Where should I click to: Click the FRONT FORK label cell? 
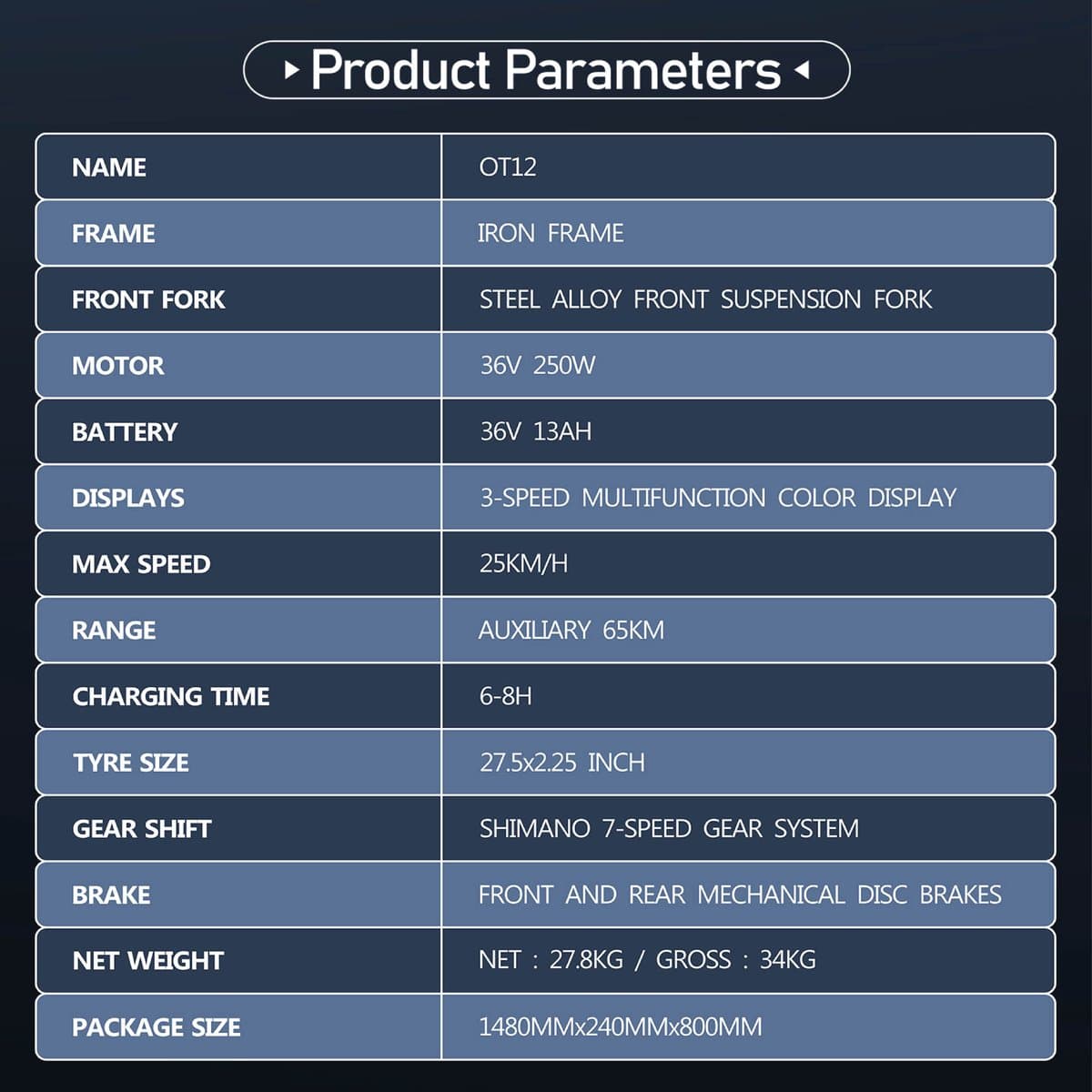238,299
